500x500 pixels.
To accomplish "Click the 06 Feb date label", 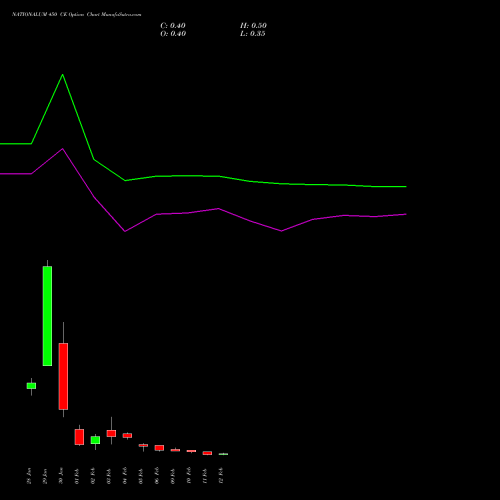I will [157, 476].
